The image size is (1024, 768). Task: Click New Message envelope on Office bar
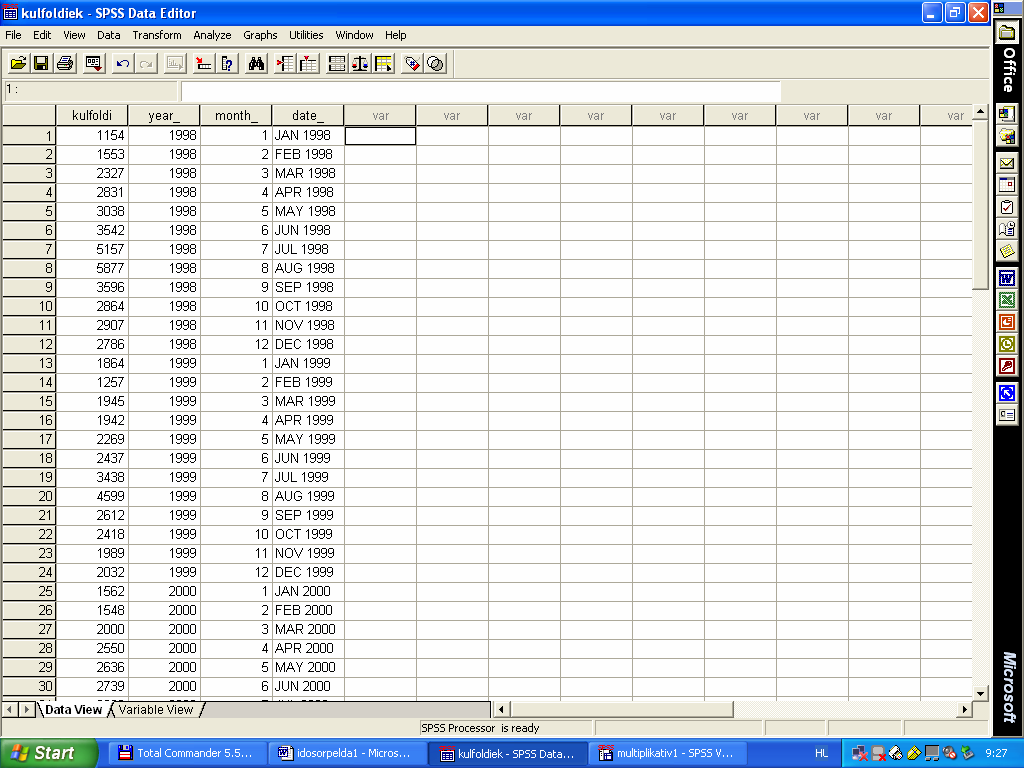click(x=1007, y=163)
